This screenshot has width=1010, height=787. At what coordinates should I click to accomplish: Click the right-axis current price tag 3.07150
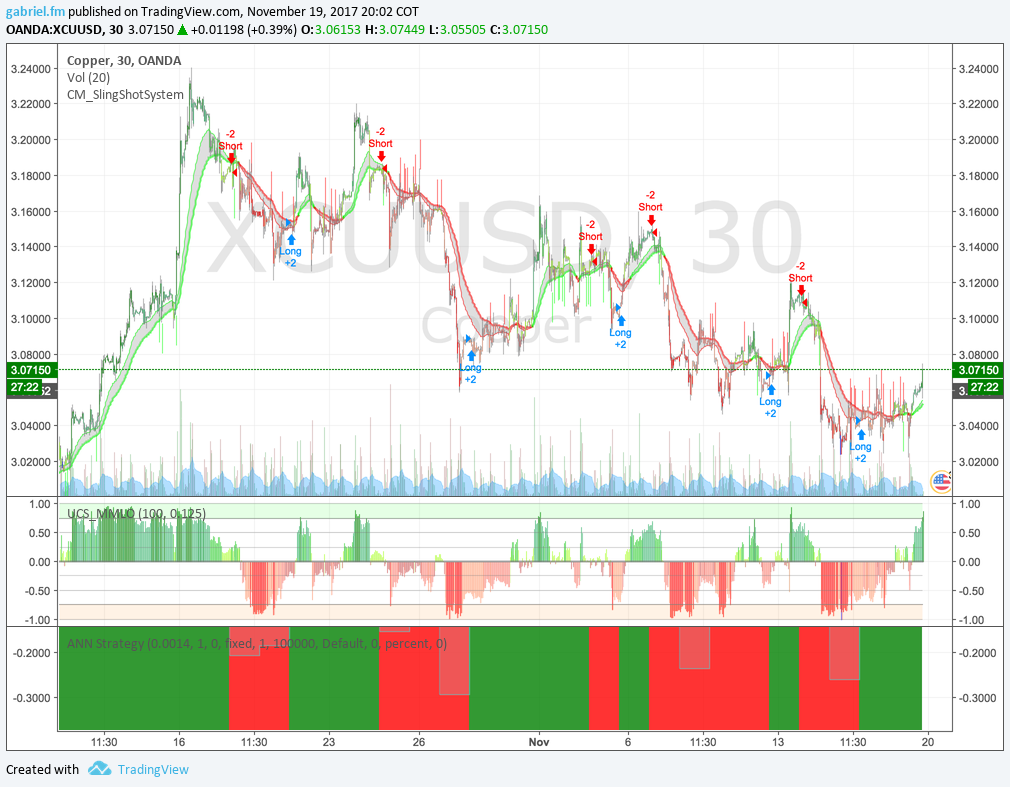pos(978,370)
